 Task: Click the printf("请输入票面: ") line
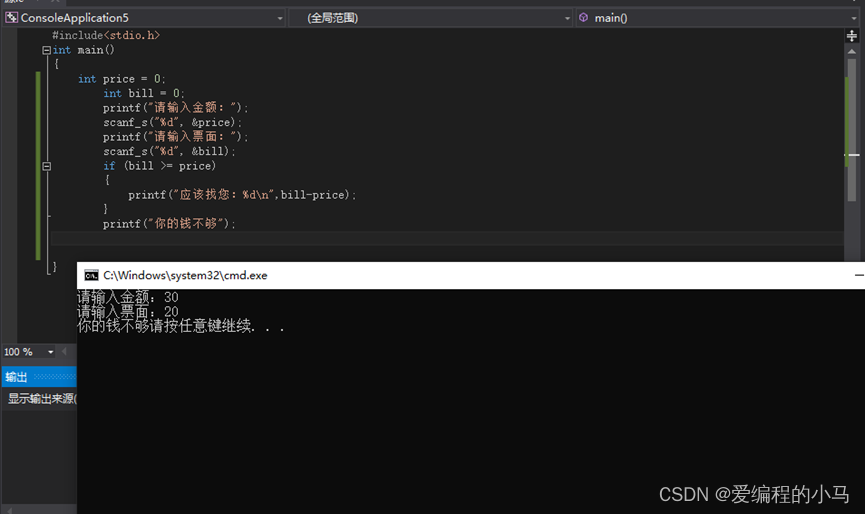pyautogui.click(x=175, y=137)
